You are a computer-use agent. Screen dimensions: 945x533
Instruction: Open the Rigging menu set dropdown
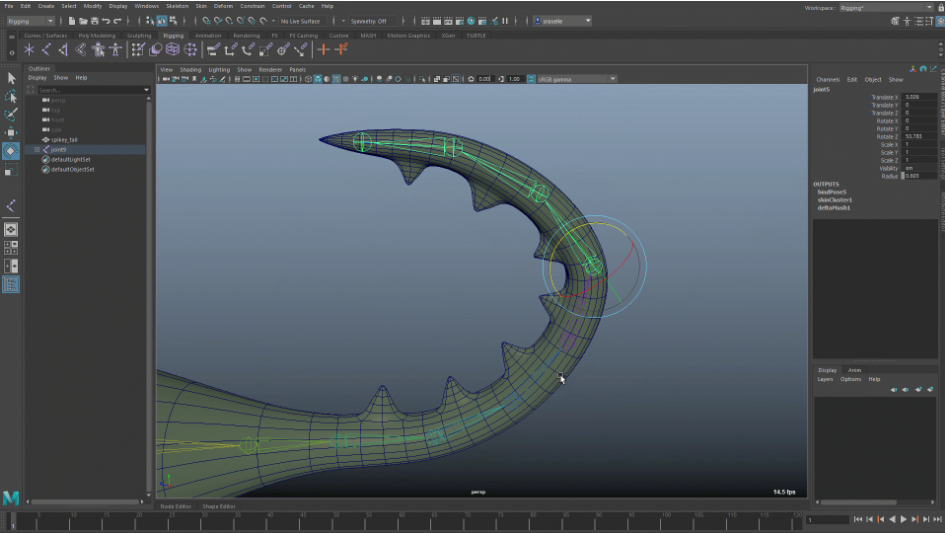(31, 21)
